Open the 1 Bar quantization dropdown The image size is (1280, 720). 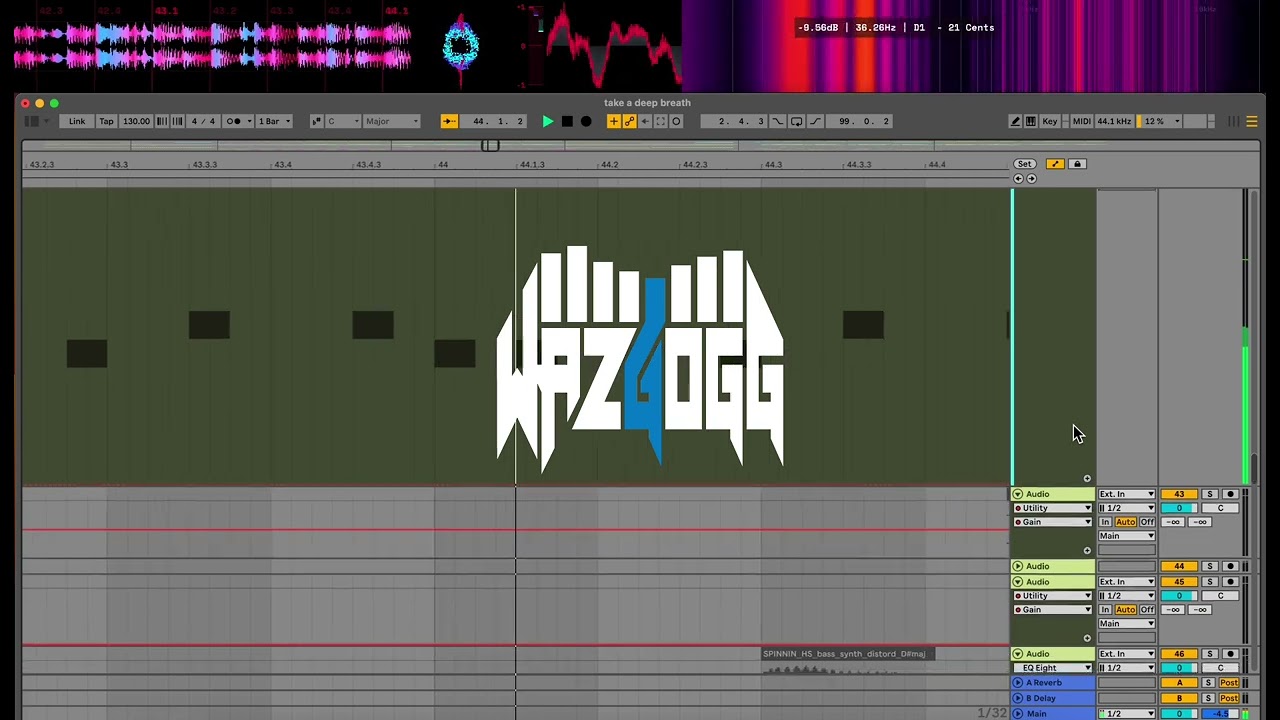(x=275, y=121)
